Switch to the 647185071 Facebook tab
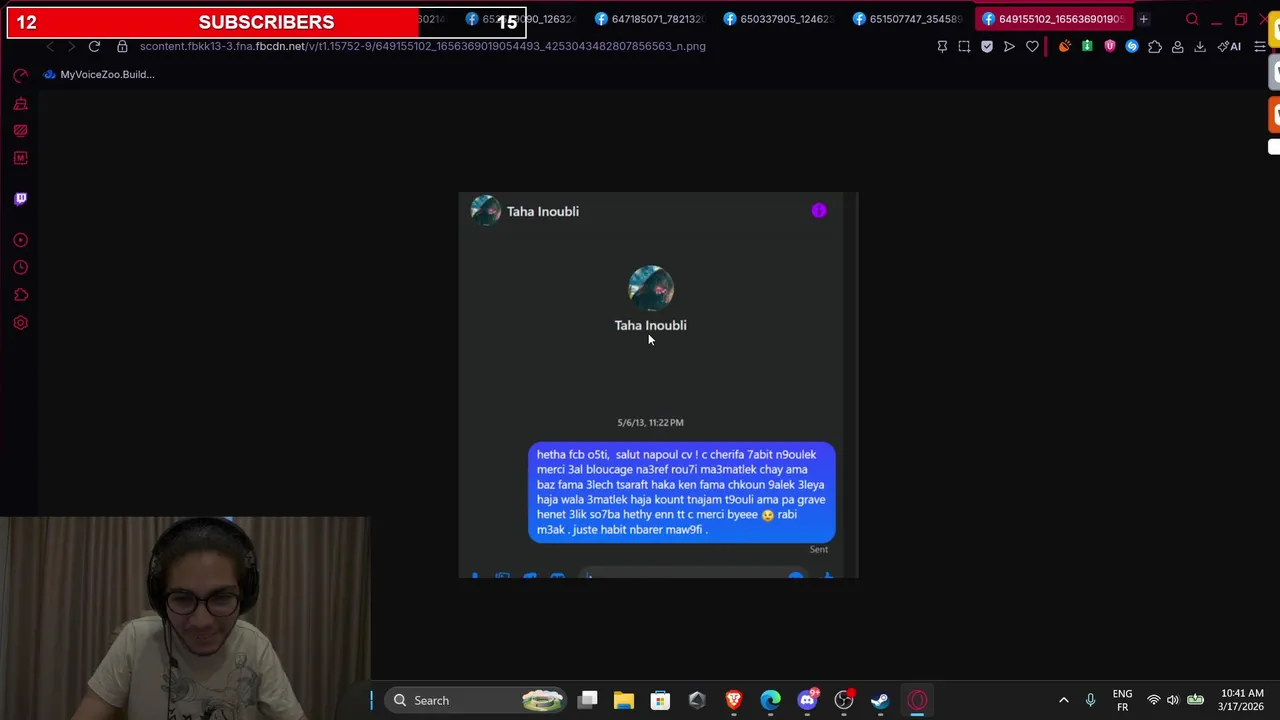The image size is (1280, 720). coord(651,19)
